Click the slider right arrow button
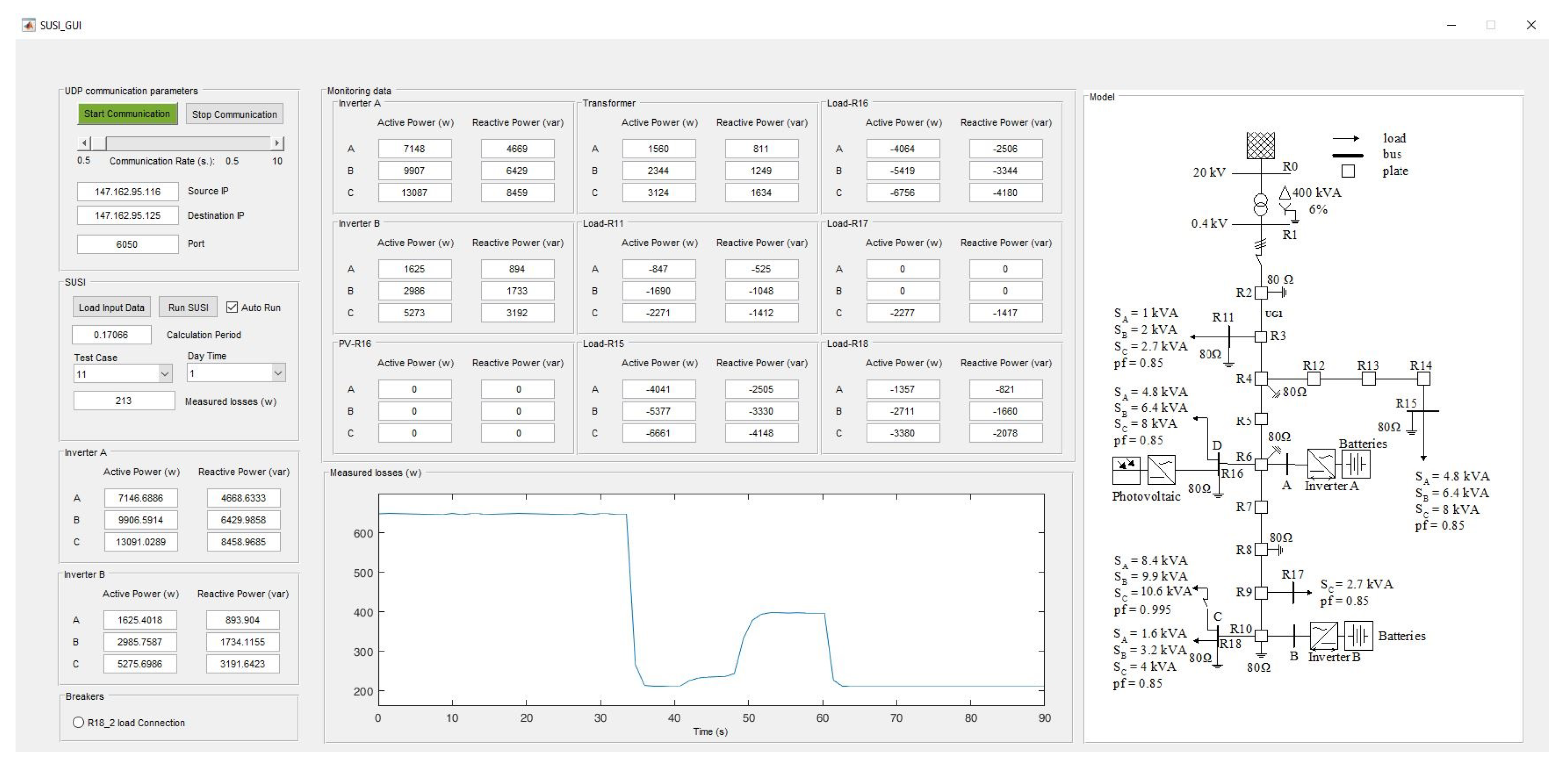This screenshot has height=770, width=1568. coord(277,144)
